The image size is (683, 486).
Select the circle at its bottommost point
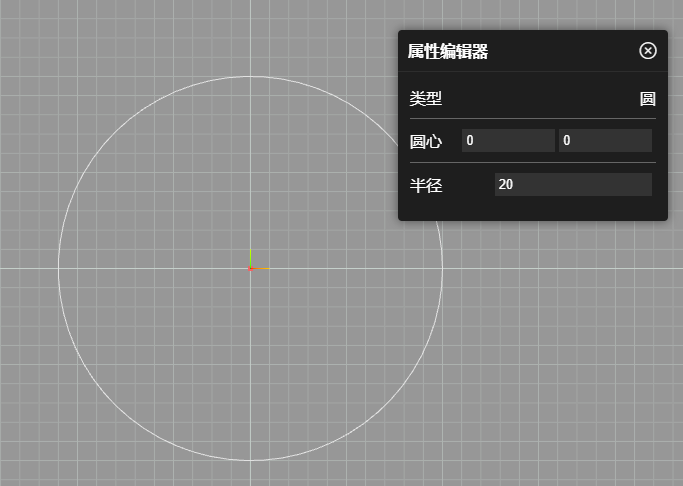click(x=250, y=460)
